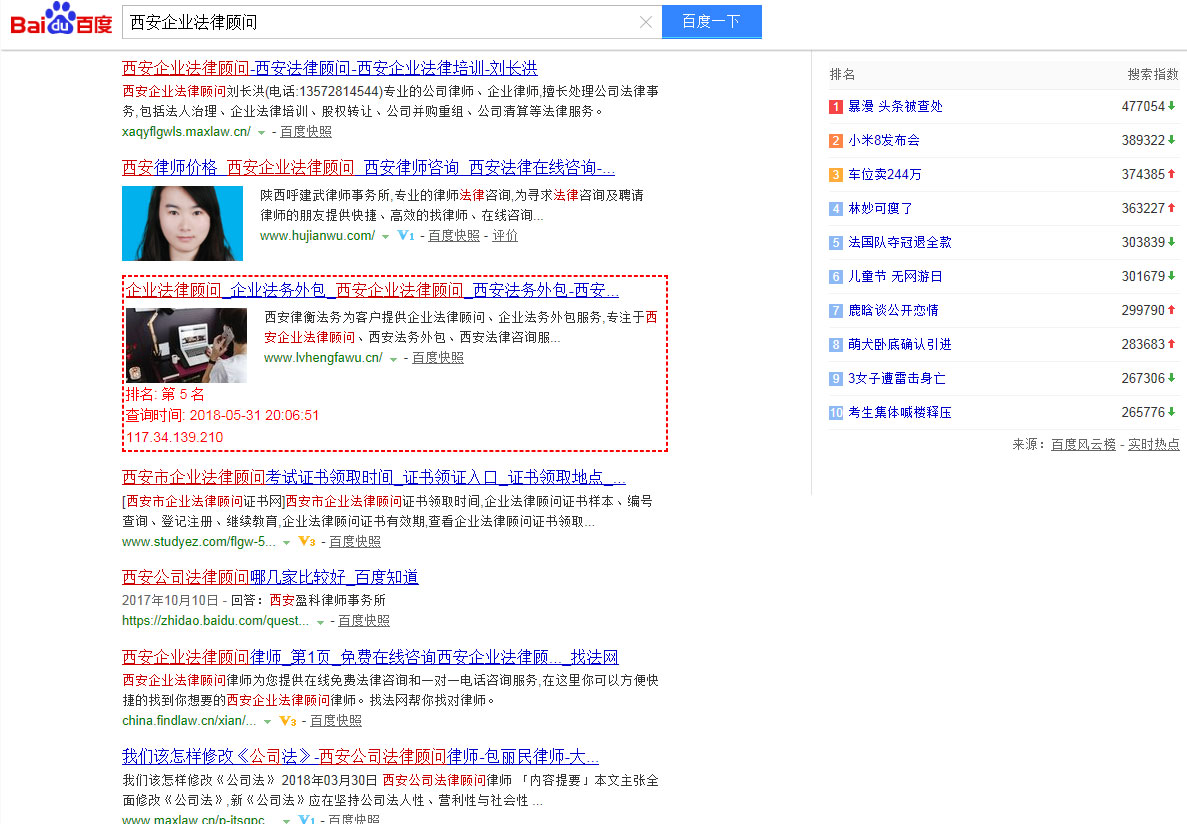Click rank badge 1 in hot list
Image resolution: width=1187 pixels, height=824 pixels.
pos(836,107)
